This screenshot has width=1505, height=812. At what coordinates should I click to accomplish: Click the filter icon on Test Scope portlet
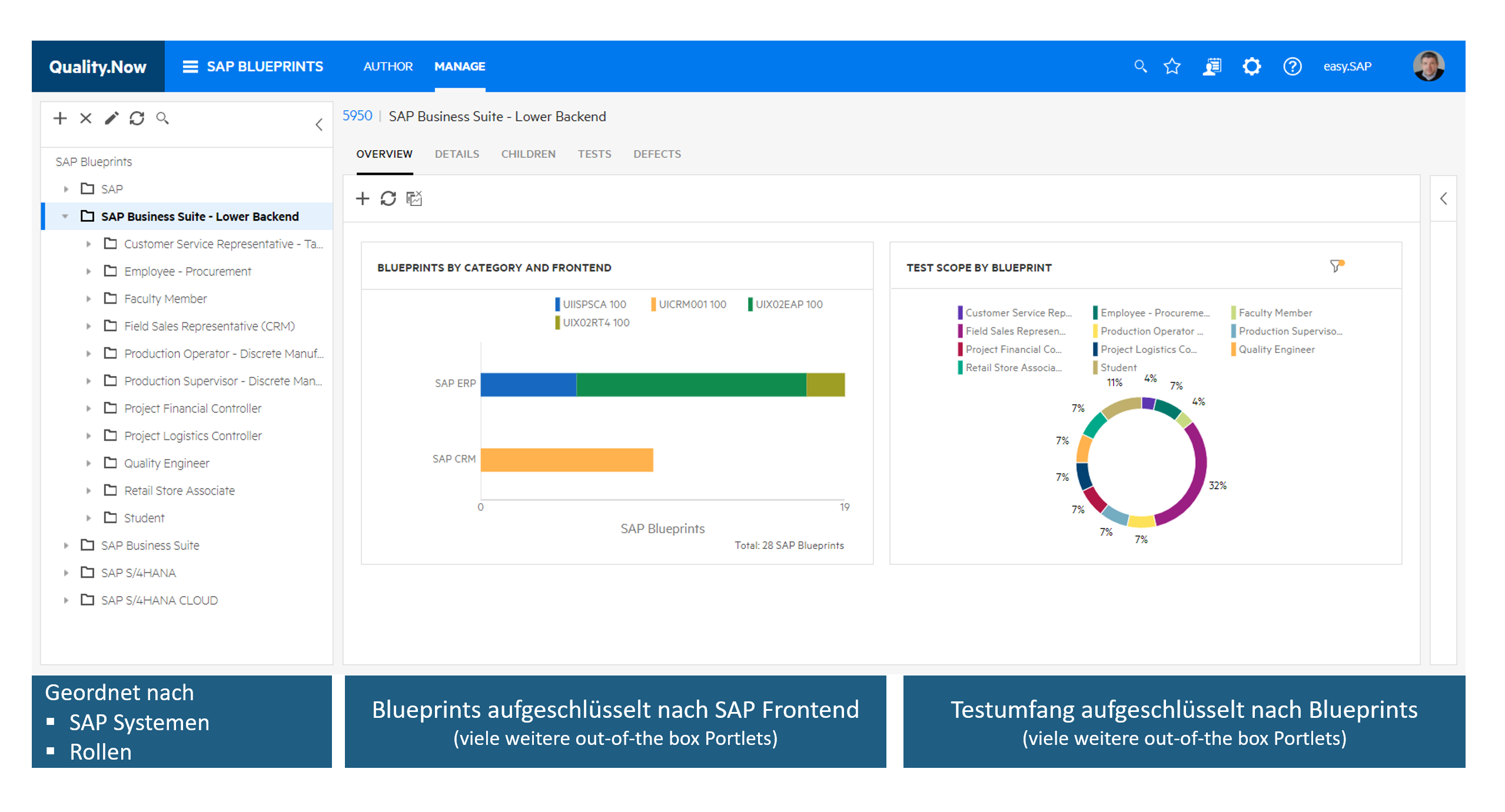1336,266
